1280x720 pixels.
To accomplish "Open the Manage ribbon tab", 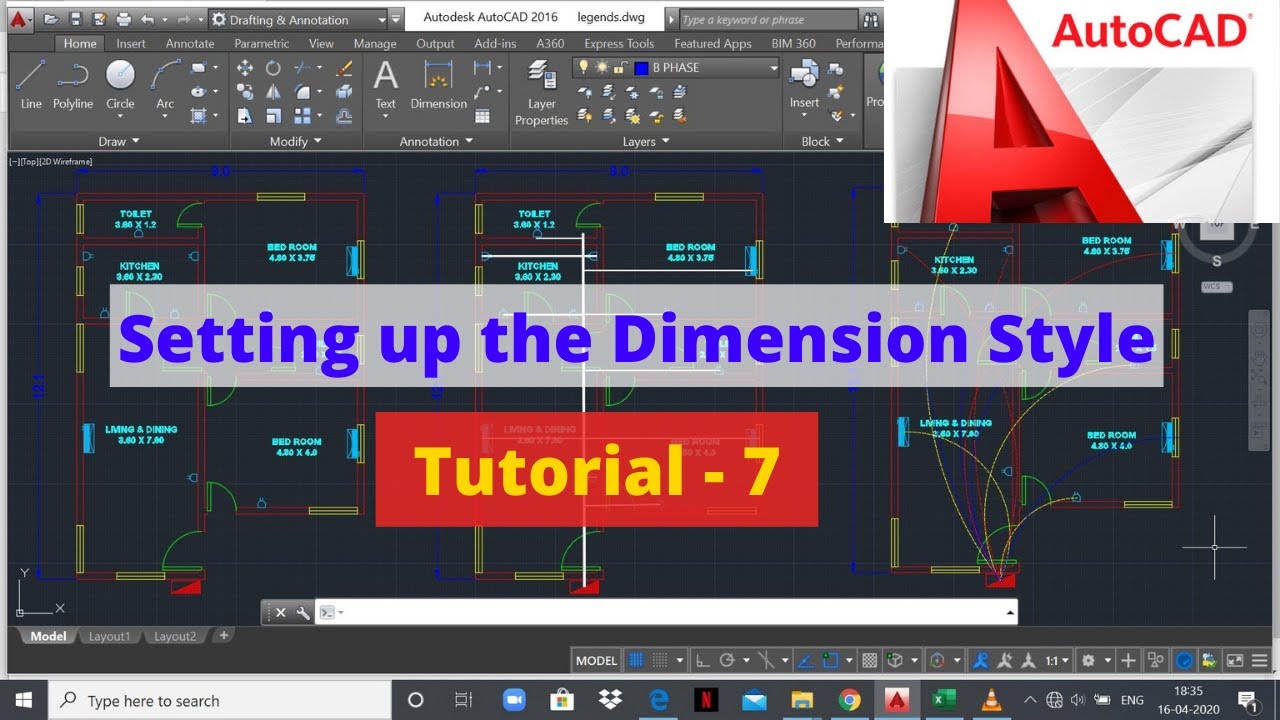I will 375,43.
